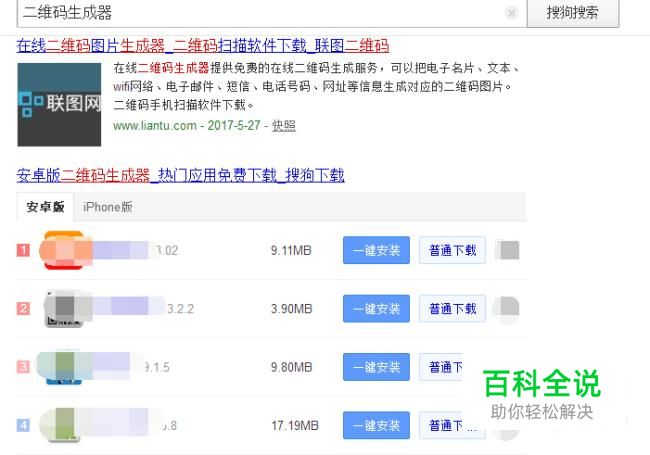
Task: Click the rank badge number 3
Action: point(24,367)
